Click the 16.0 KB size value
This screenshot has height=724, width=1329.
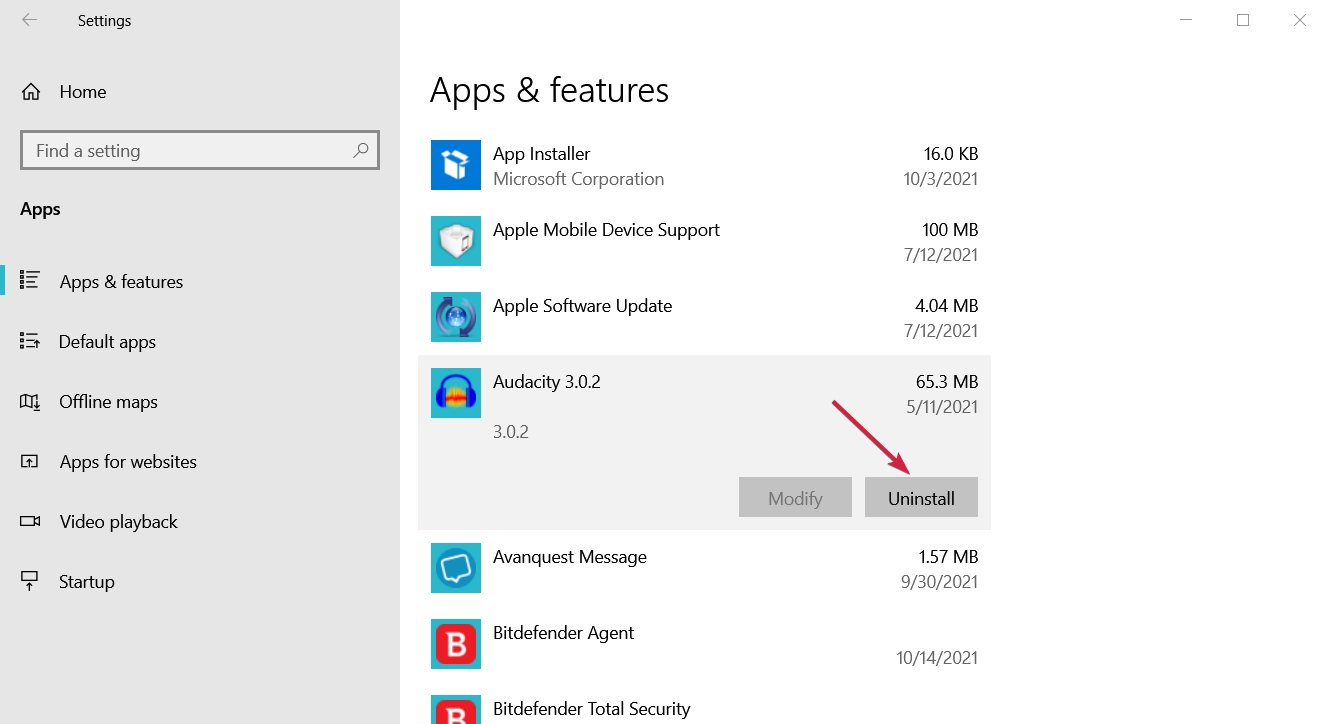pyautogui.click(x=951, y=154)
